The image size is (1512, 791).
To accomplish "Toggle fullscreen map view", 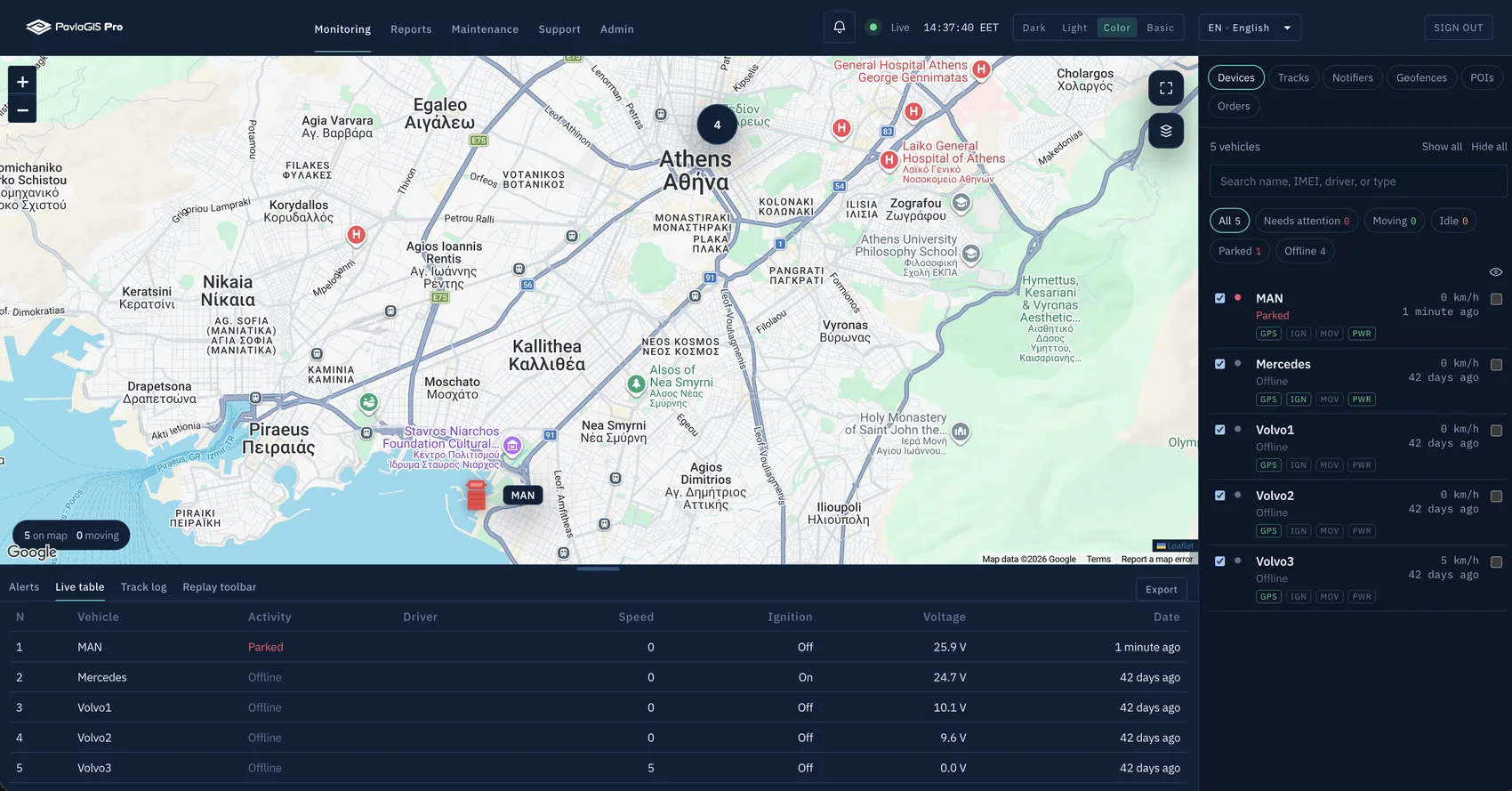I will (1166, 88).
